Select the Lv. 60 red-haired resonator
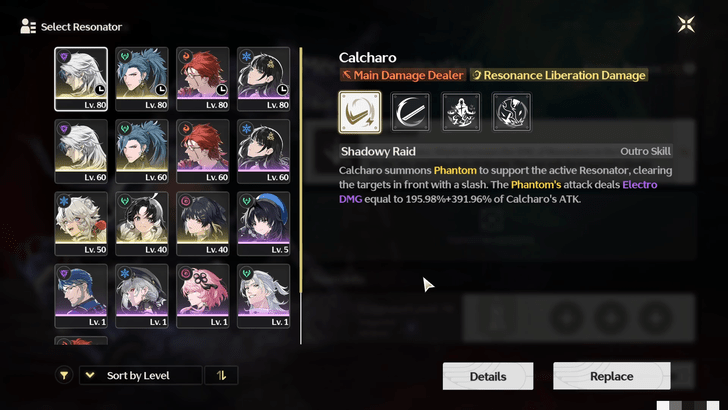 point(202,151)
